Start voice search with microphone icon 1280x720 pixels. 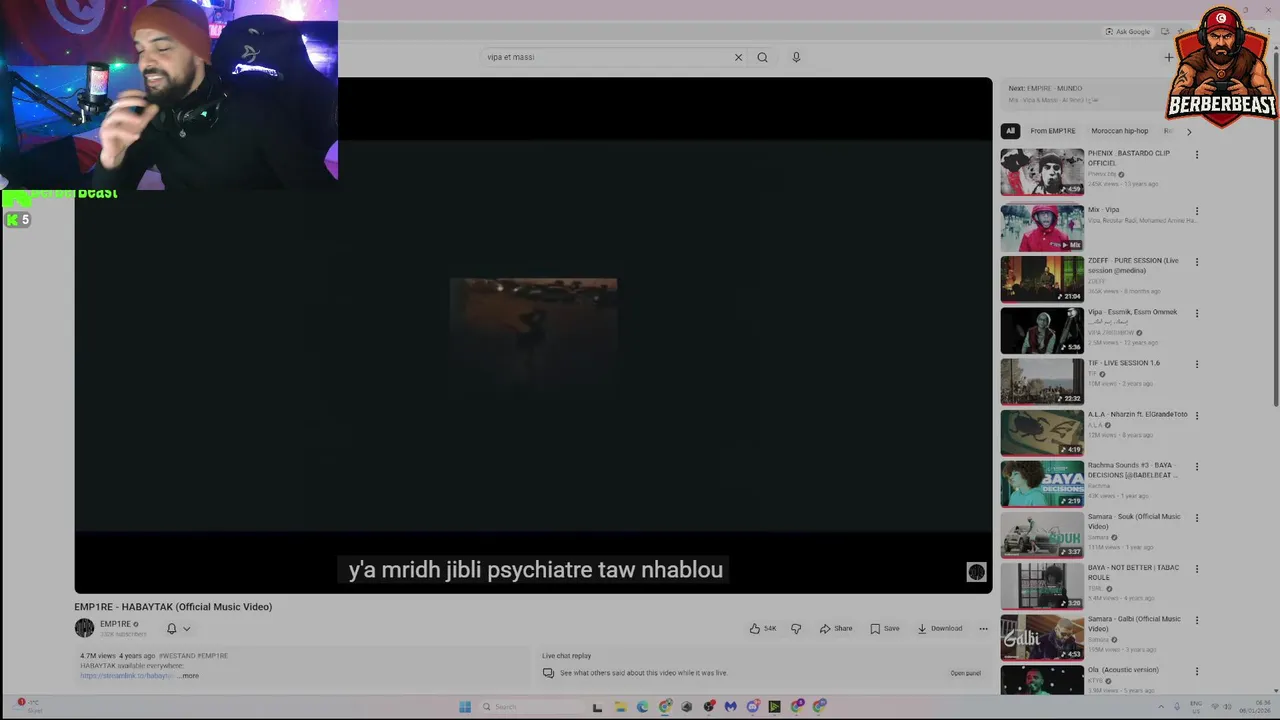pyautogui.click(x=796, y=57)
